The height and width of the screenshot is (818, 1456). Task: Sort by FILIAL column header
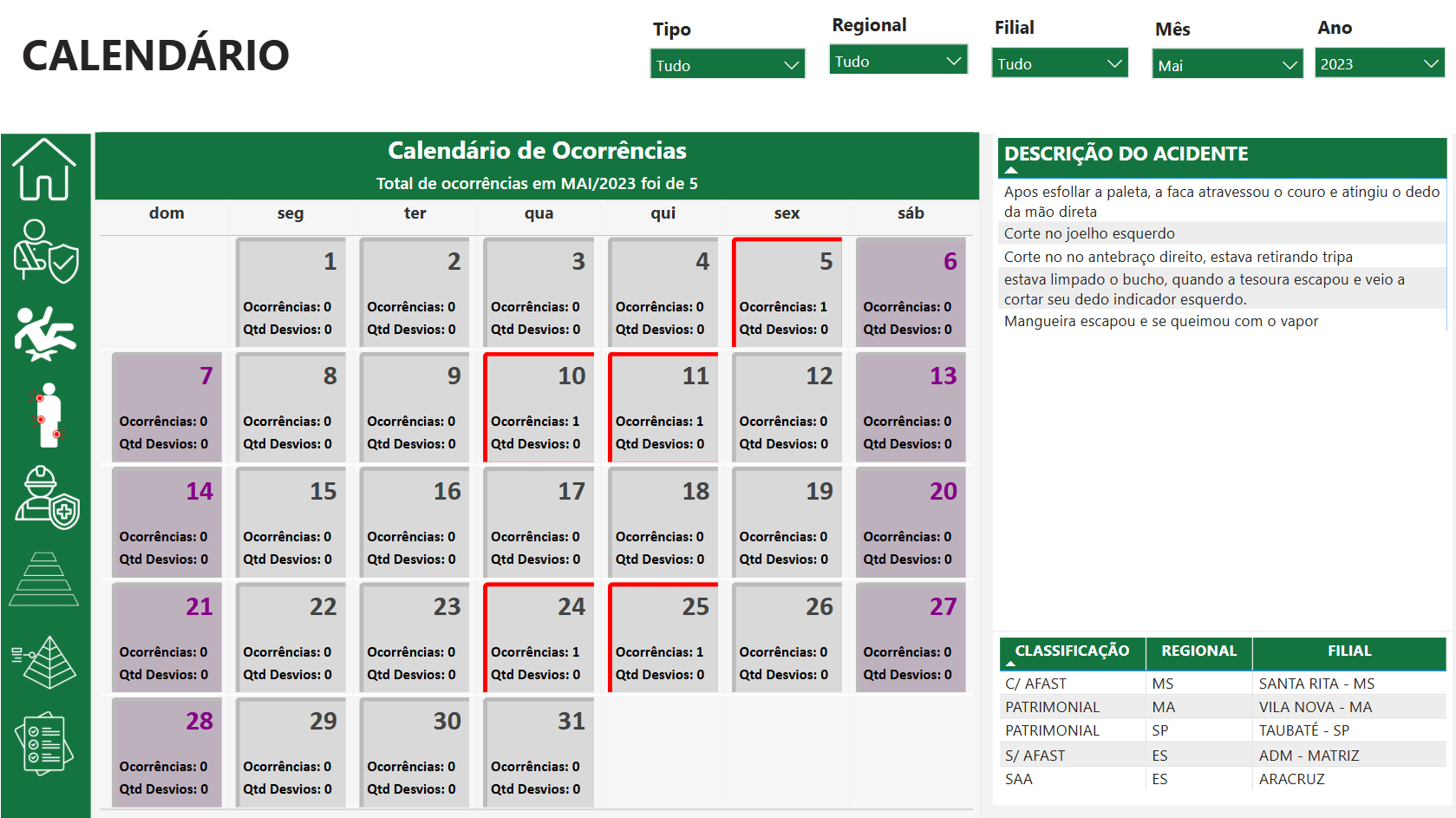1349,651
